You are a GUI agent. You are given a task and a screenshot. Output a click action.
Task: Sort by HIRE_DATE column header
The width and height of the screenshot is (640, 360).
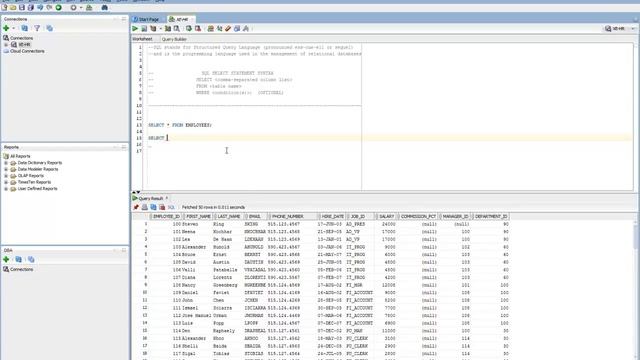[332, 216]
